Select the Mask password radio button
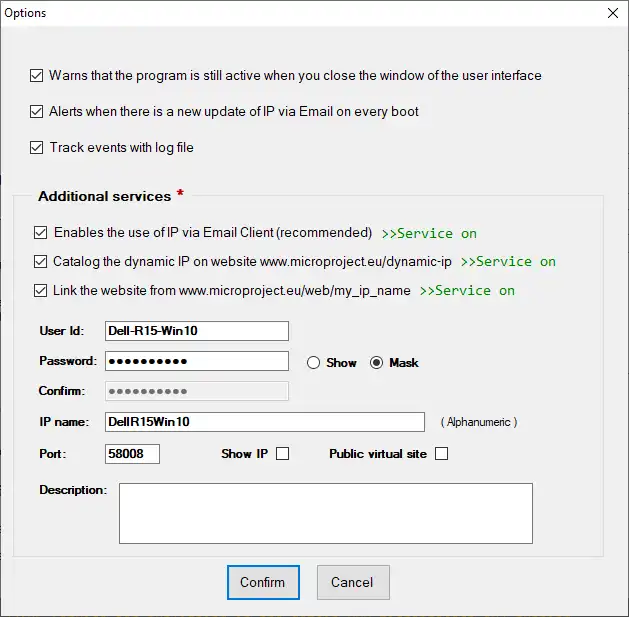629x617 pixels. [x=377, y=363]
